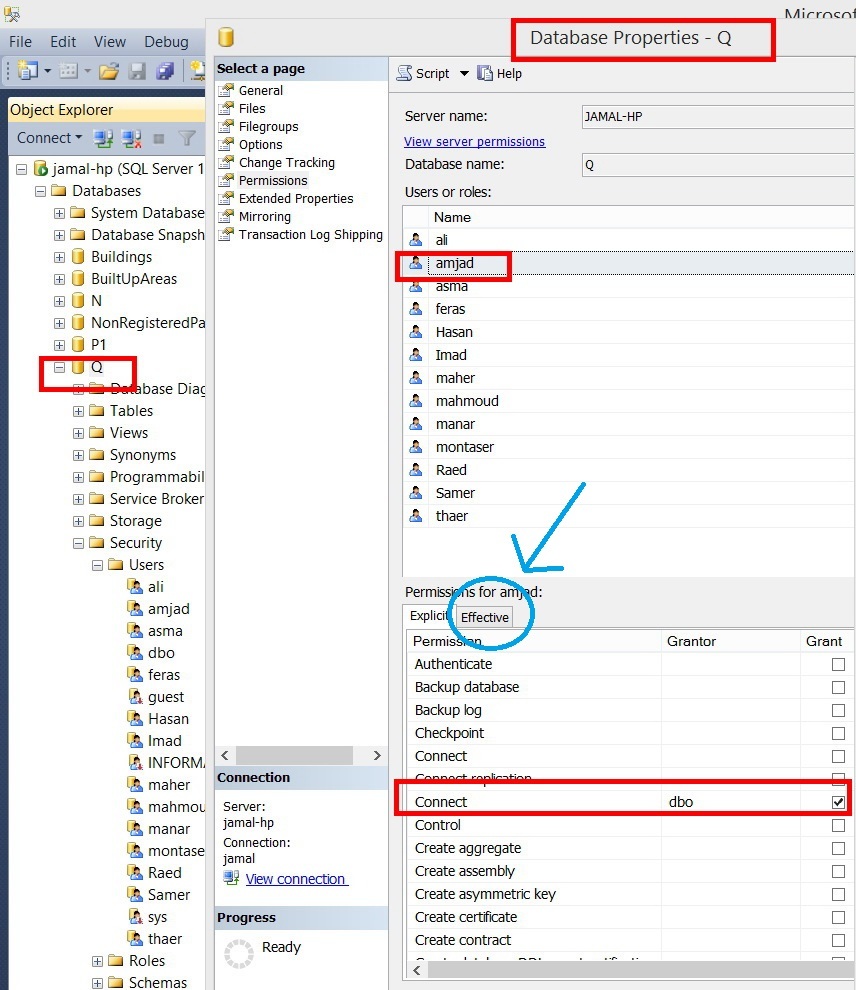Collapse the Q database node
This screenshot has height=990, width=856.
tap(59, 367)
